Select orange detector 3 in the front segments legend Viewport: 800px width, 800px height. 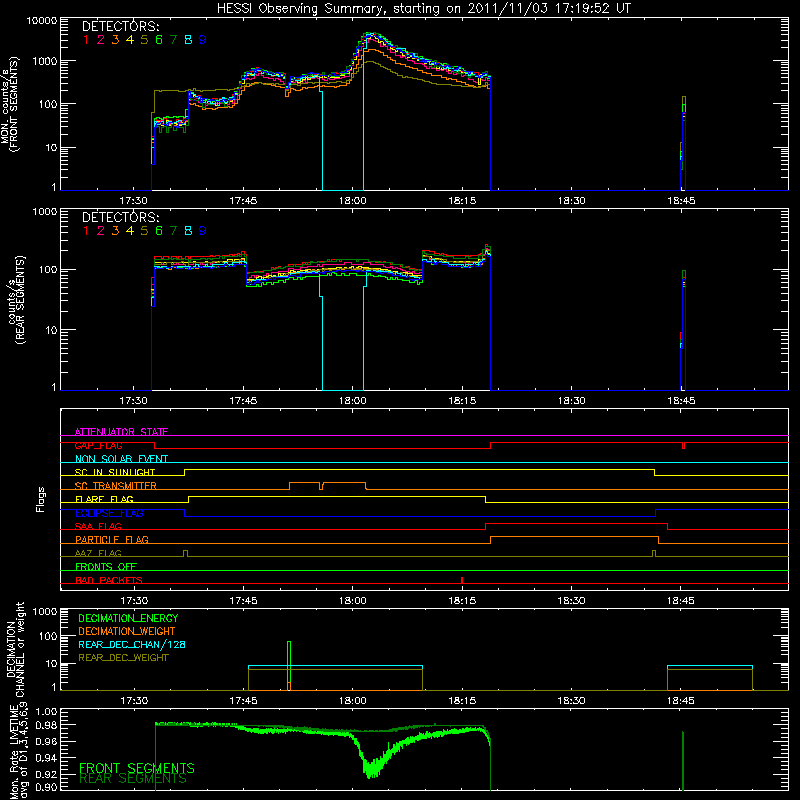115,40
